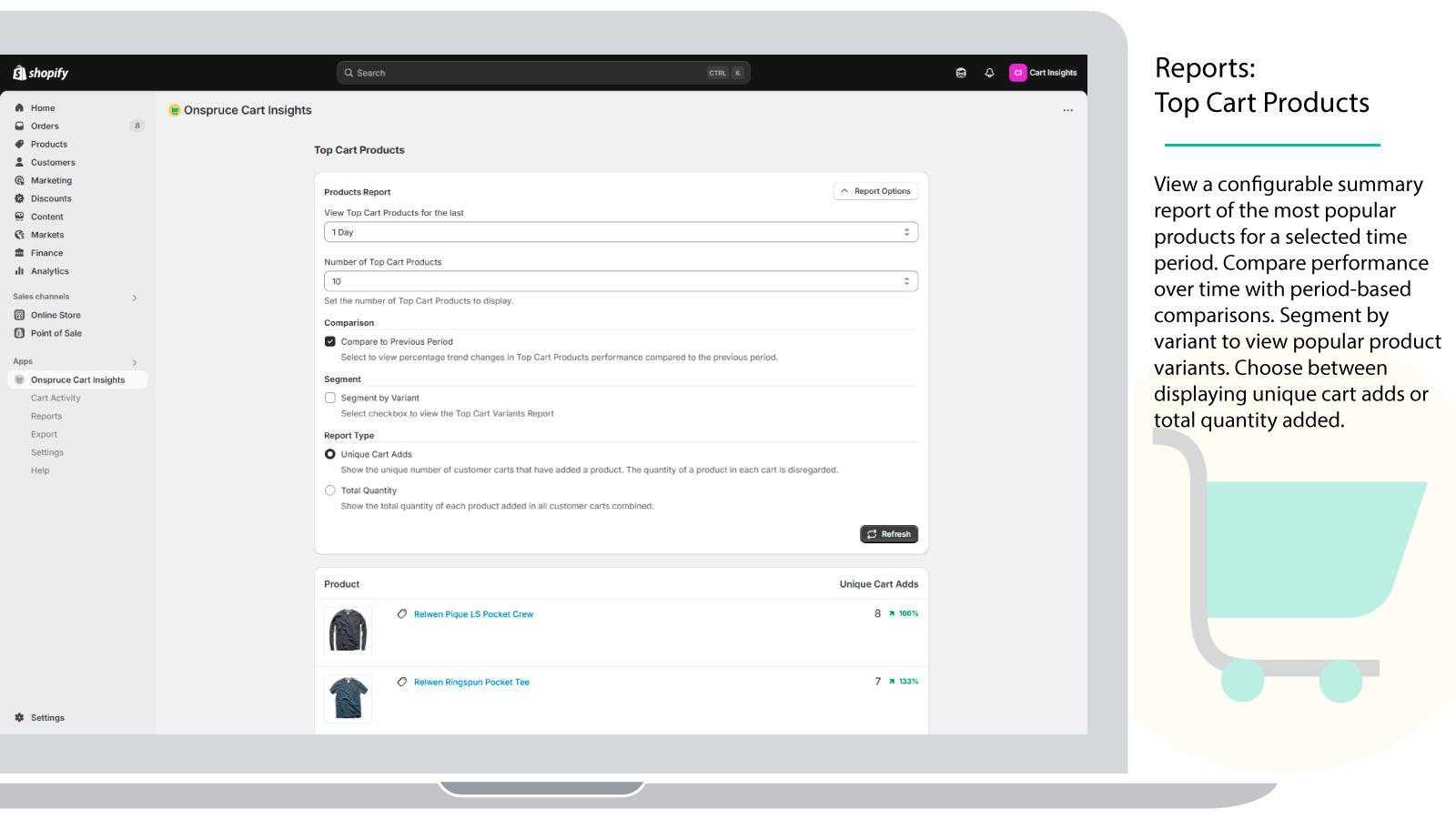Click the bottom-left Settings gear icon

pos(19,718)
